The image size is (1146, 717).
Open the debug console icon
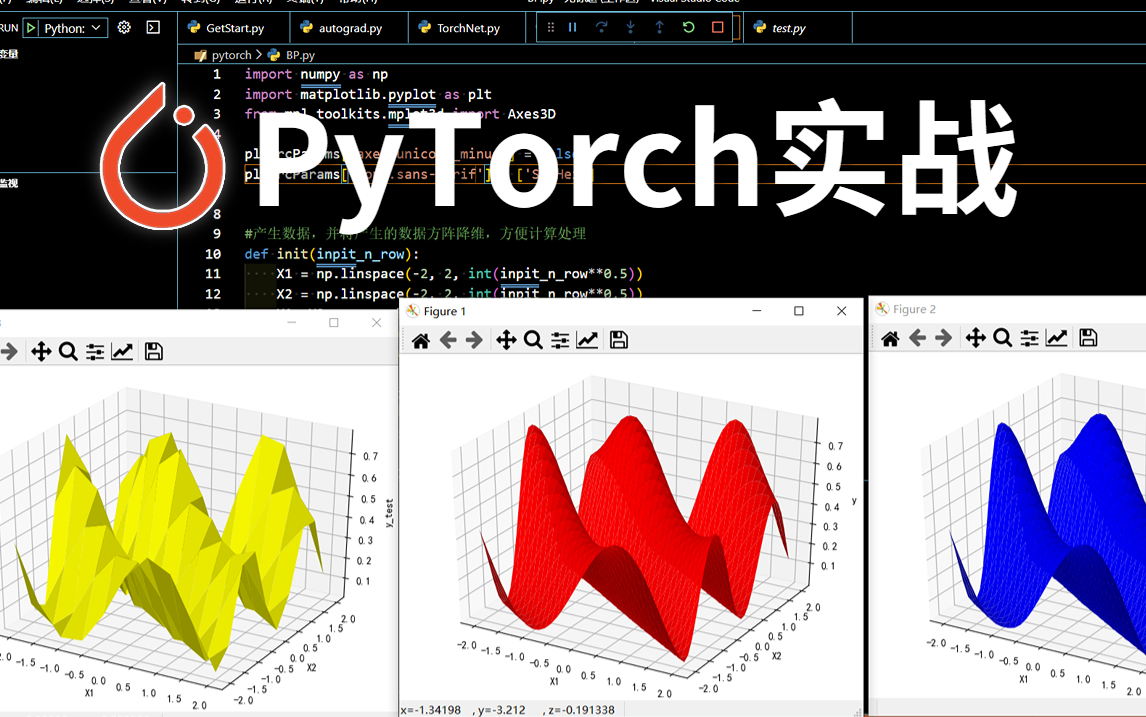point(153,28)
